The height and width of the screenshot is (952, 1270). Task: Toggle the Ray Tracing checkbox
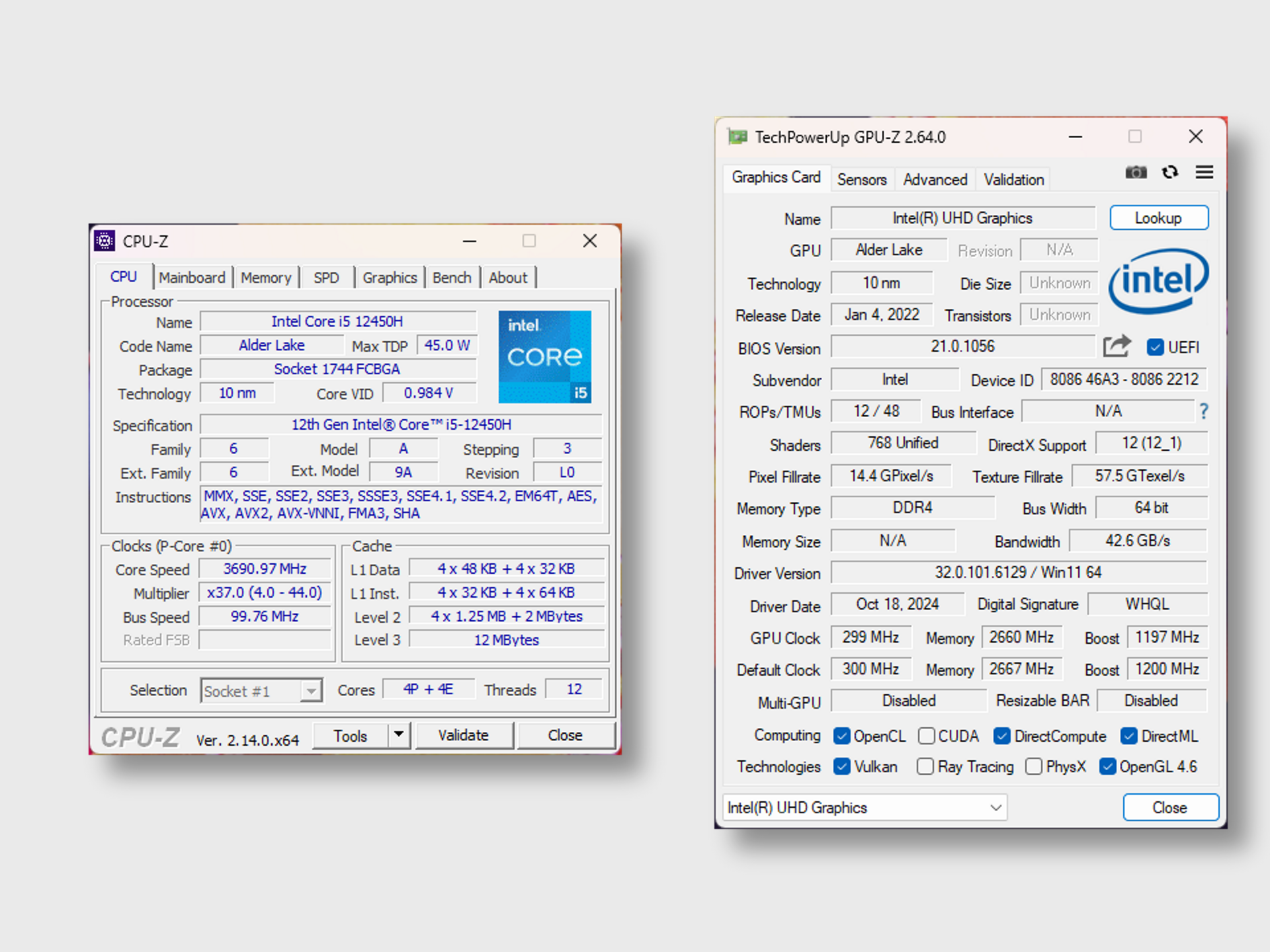(925, 766)
